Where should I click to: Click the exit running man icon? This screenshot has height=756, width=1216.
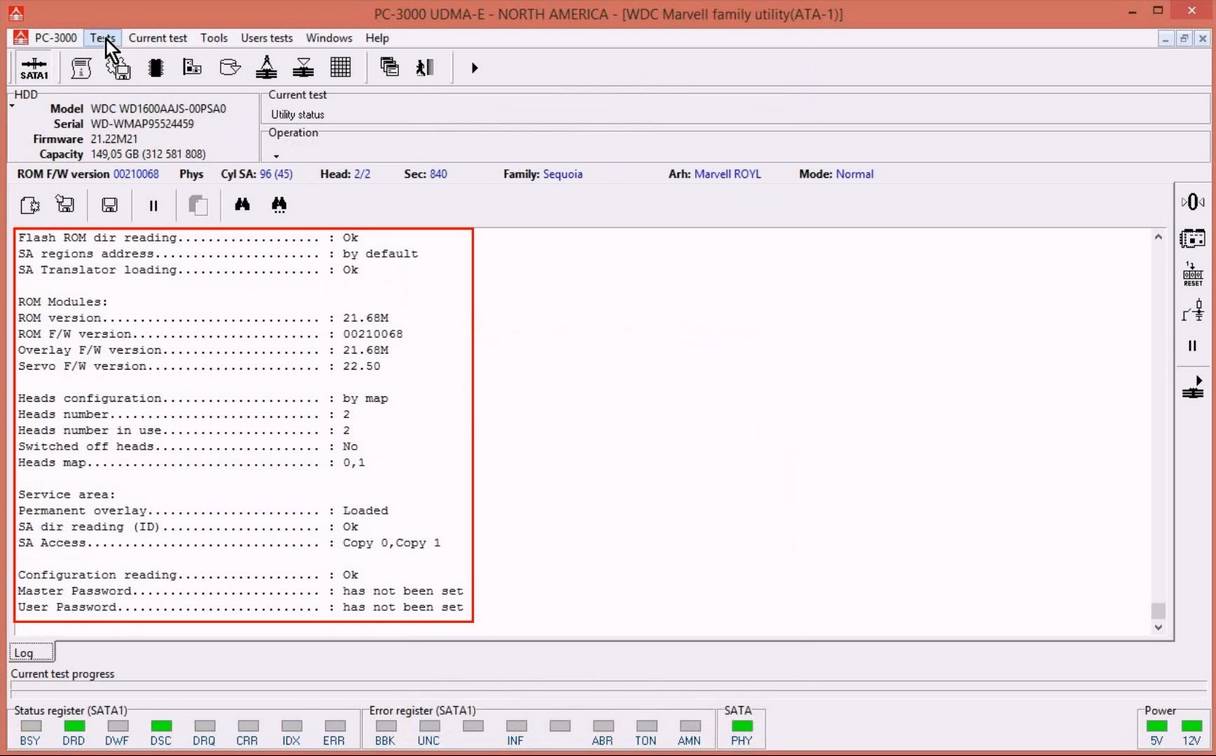point(425,68)
